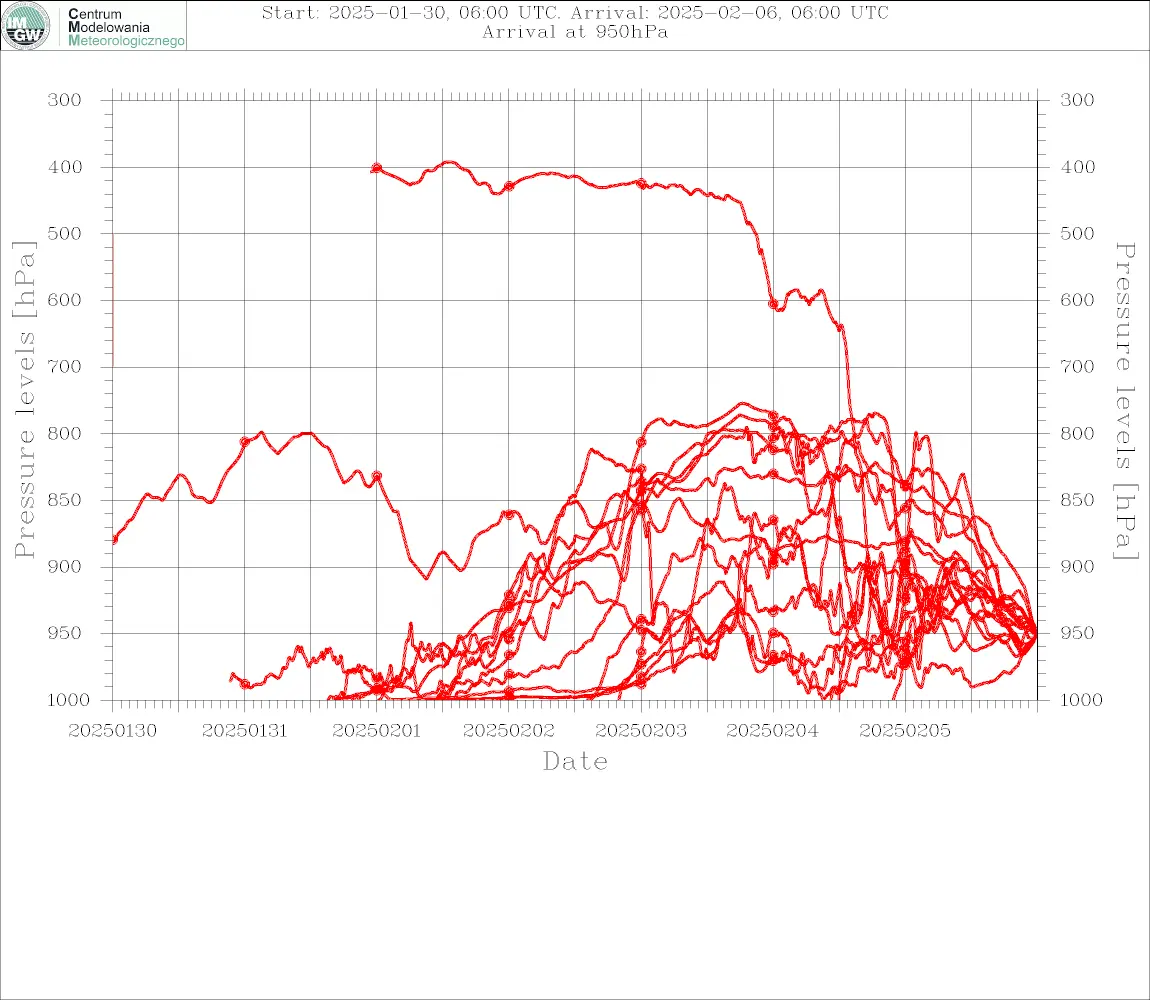Click the right axis label 500

coord(1077,233)
